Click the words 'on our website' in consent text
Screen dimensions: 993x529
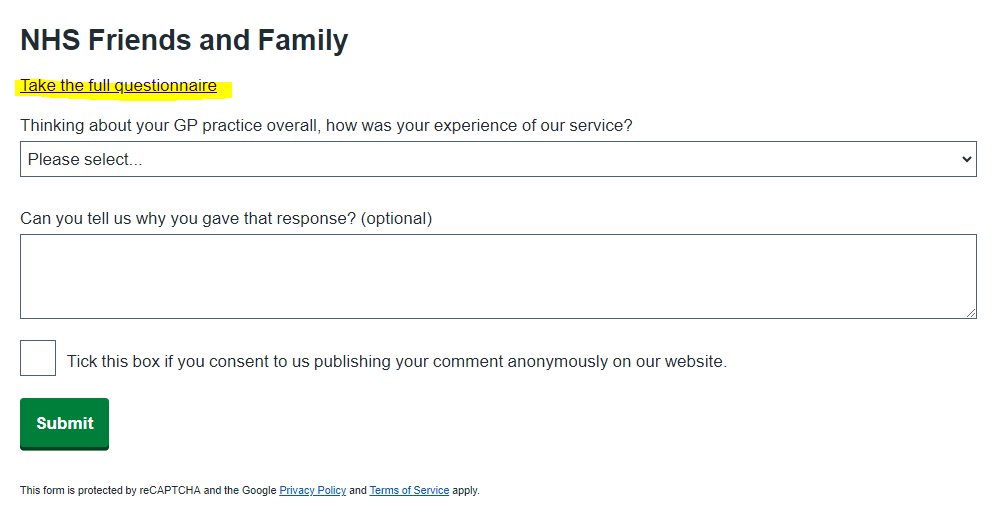coord(668,361)
